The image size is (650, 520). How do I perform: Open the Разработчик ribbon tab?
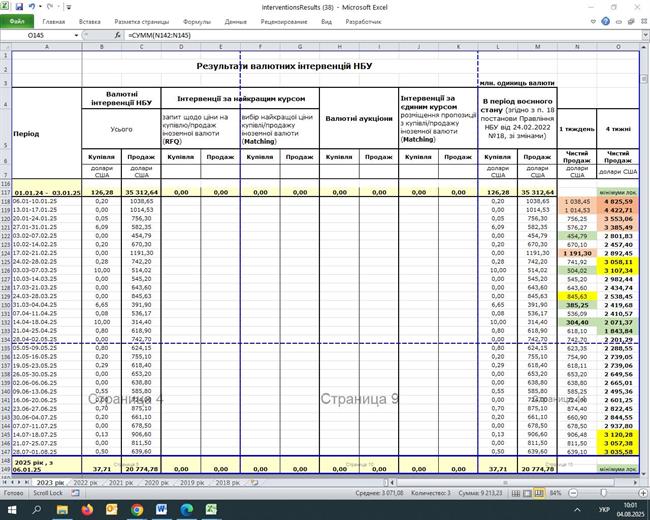[363, 22]
